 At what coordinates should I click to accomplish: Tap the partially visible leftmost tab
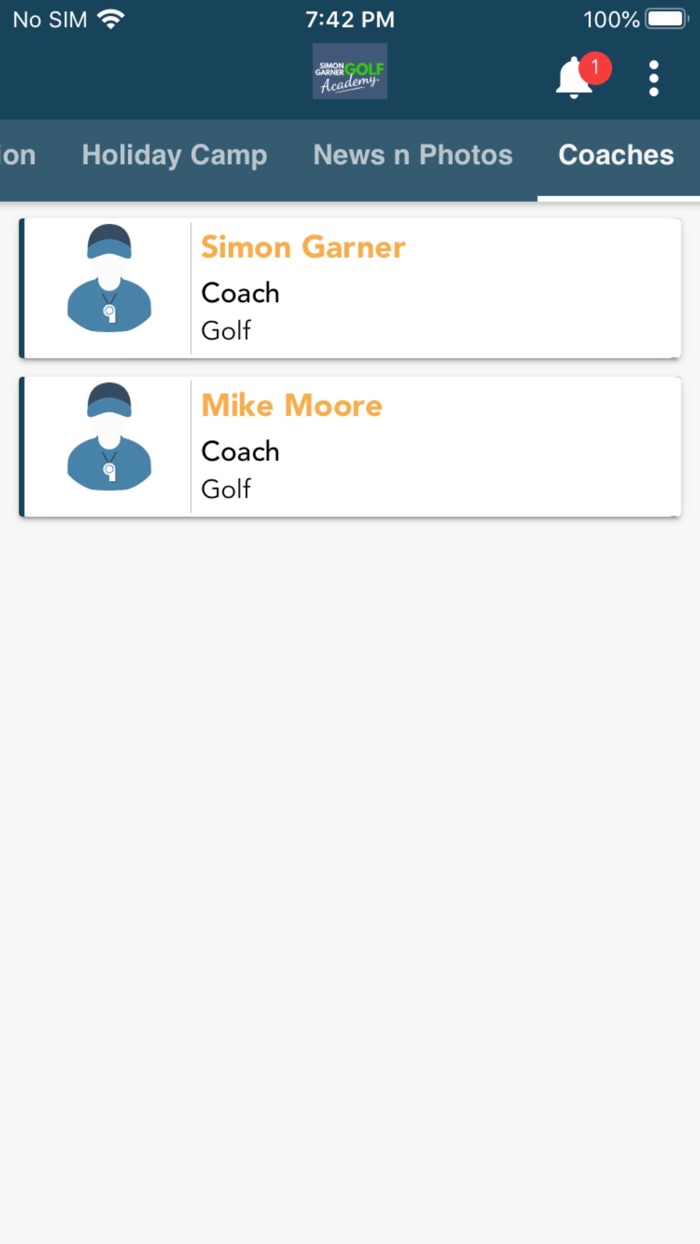[18, 155]
